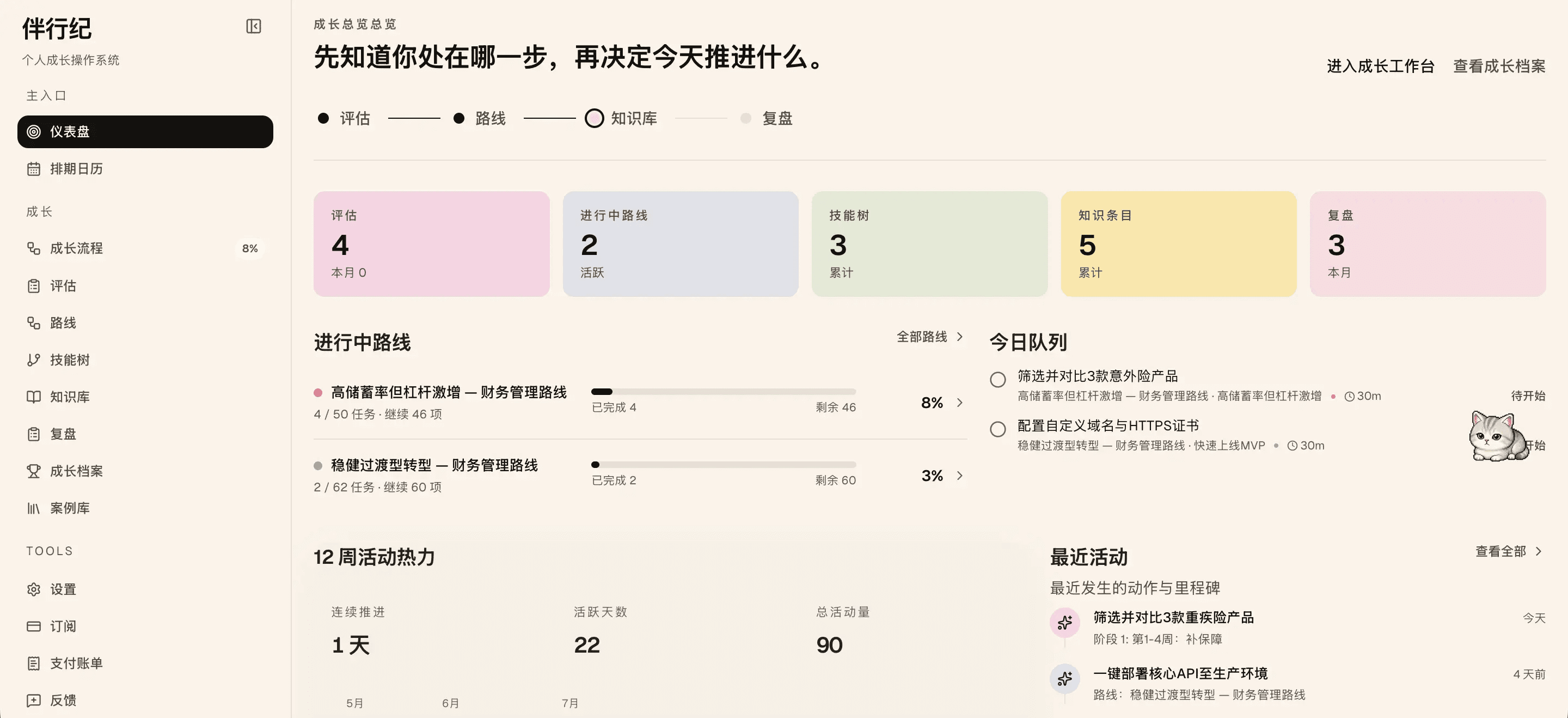Screen dimensions: 1568x718
Task: Click the 知识库 book icon in sidebar
Action: point(34,397)
